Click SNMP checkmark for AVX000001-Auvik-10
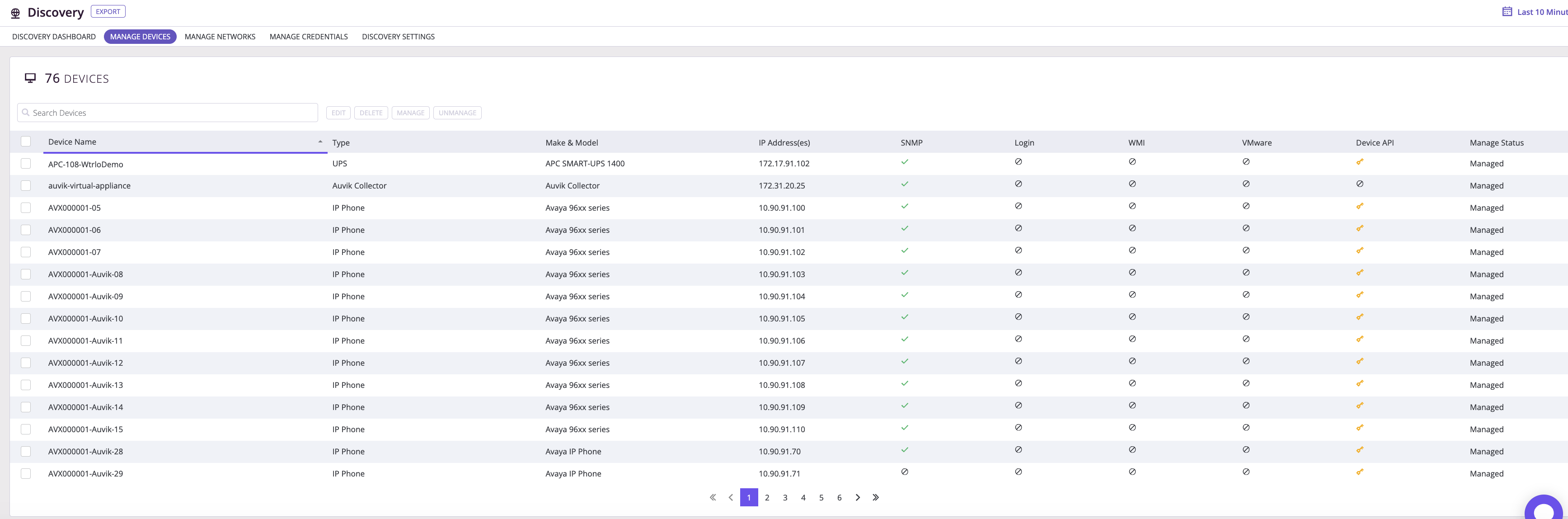The height and width of the screenshot is (519, 1568). [905, 317]
